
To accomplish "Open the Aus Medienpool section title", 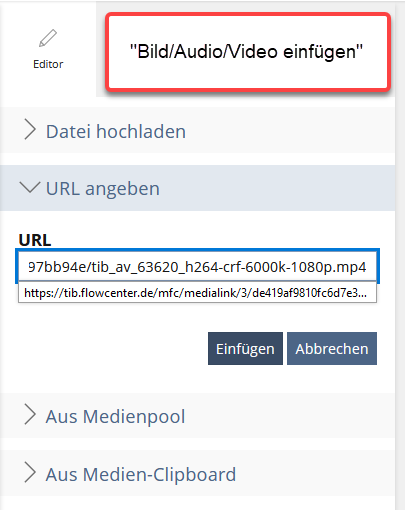I will (115, 417).
